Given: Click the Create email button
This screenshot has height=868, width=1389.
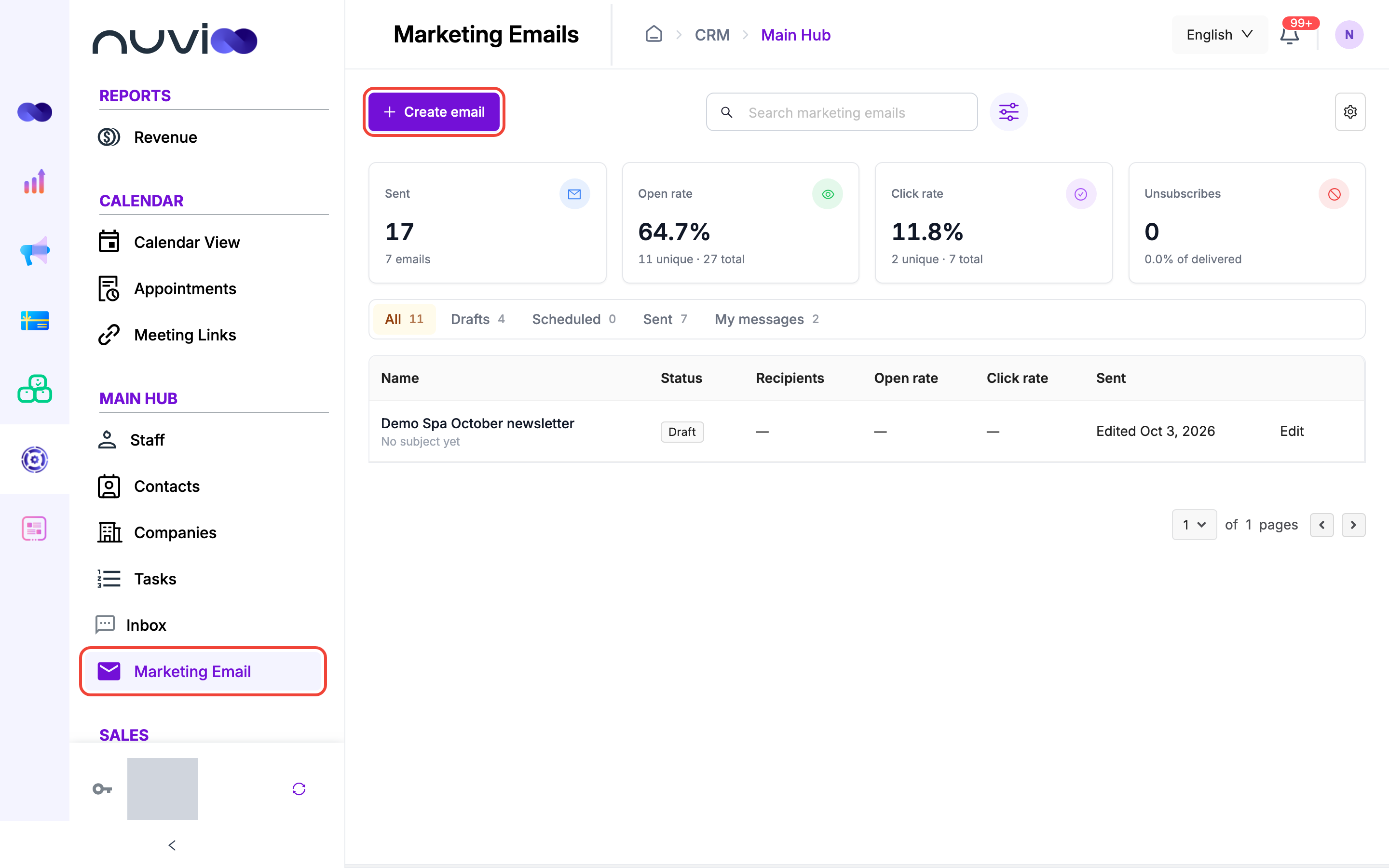Looking at the screenshot, I should (434, 112).
